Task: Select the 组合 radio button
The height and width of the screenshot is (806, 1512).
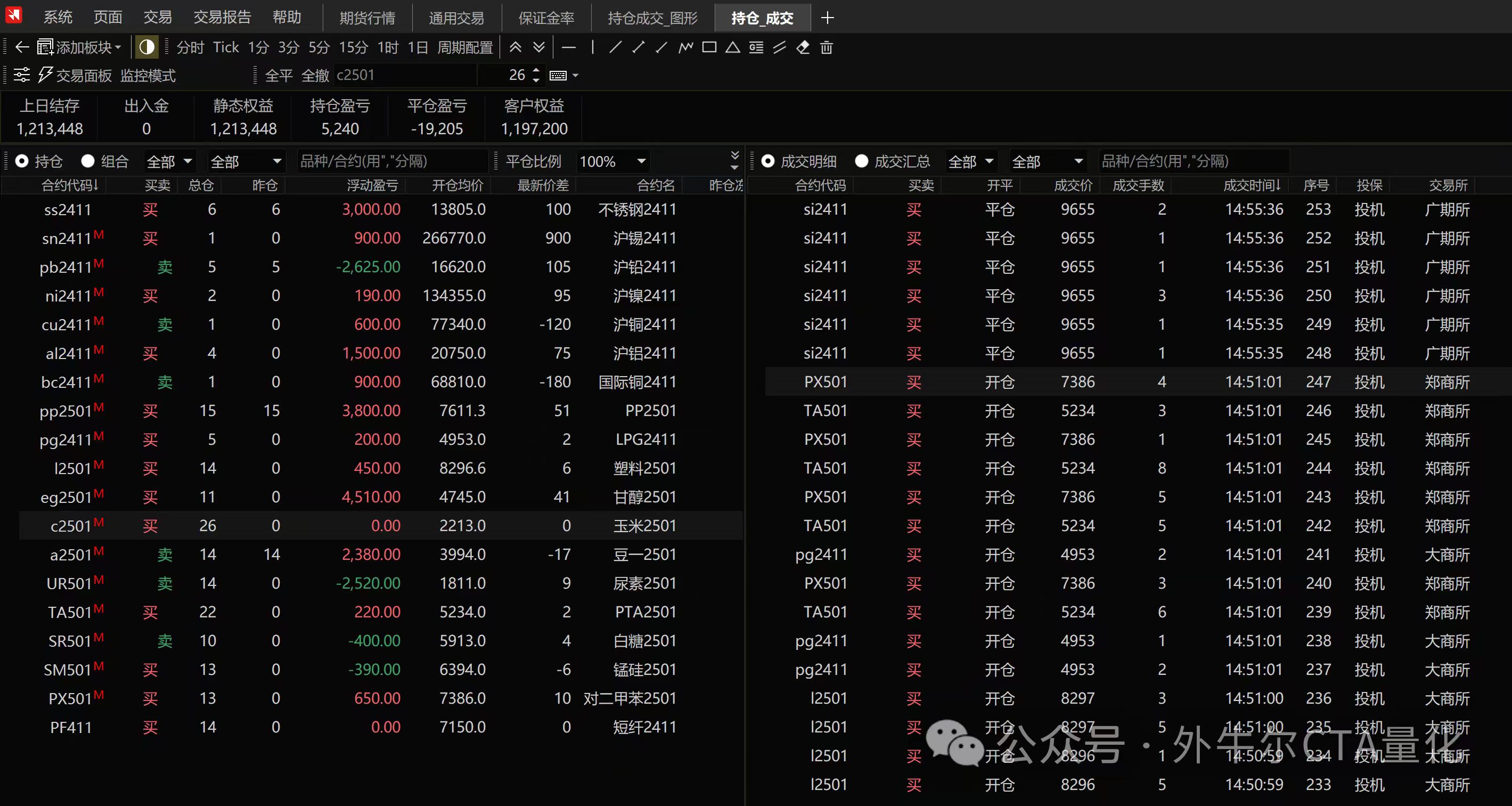Action: pyautogui.click(x=87, y=161)
